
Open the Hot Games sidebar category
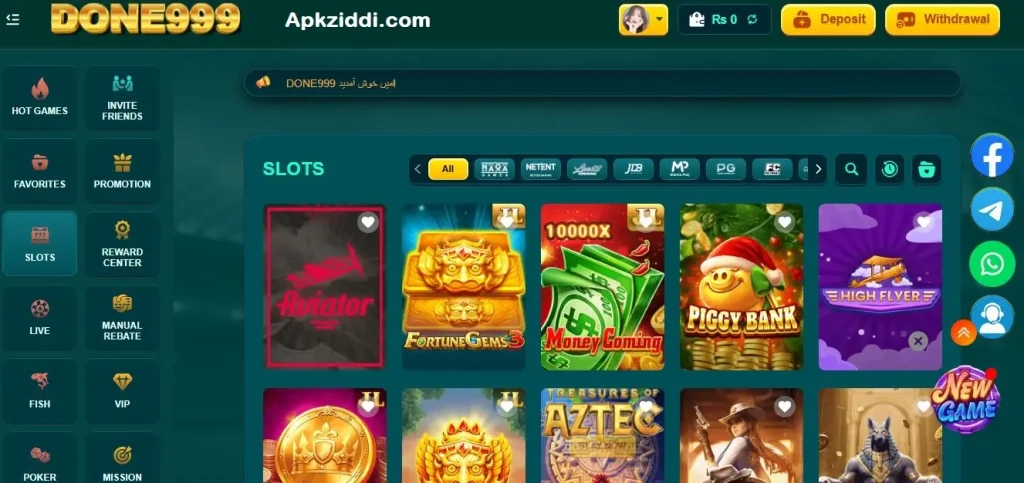pyautogui.click(x=40, y=97)
